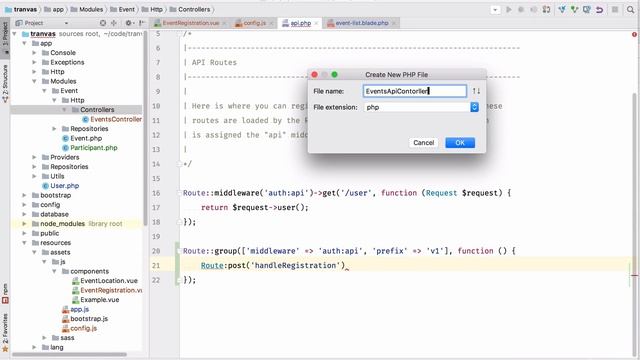The height and width of the screenshot is (360, 640).
Task: Click the error indicator at editor top right
Action: point(634,35)
